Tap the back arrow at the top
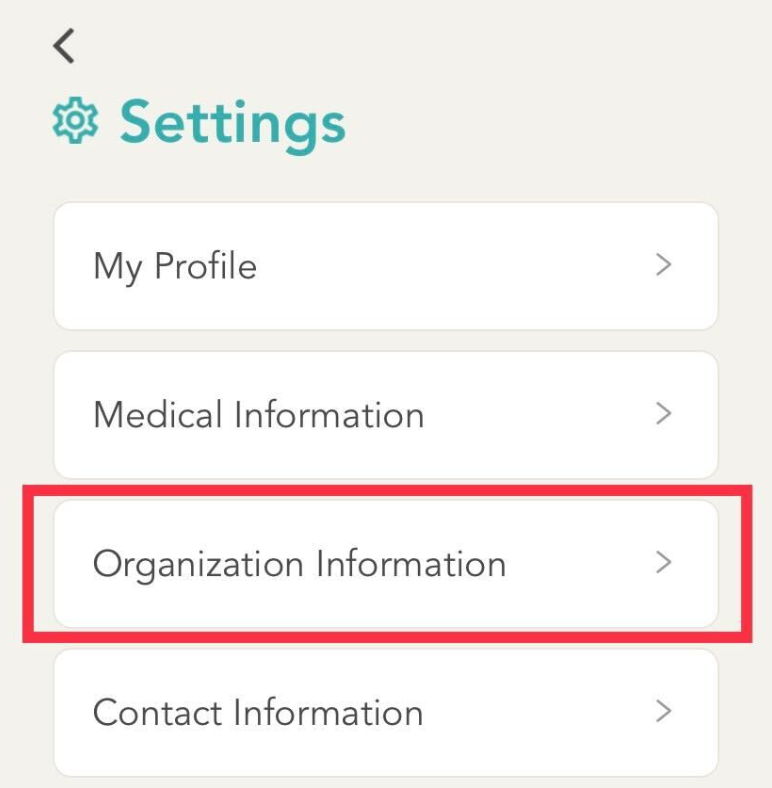The width and height of the screenshot is (772, 788). point(64,46)
